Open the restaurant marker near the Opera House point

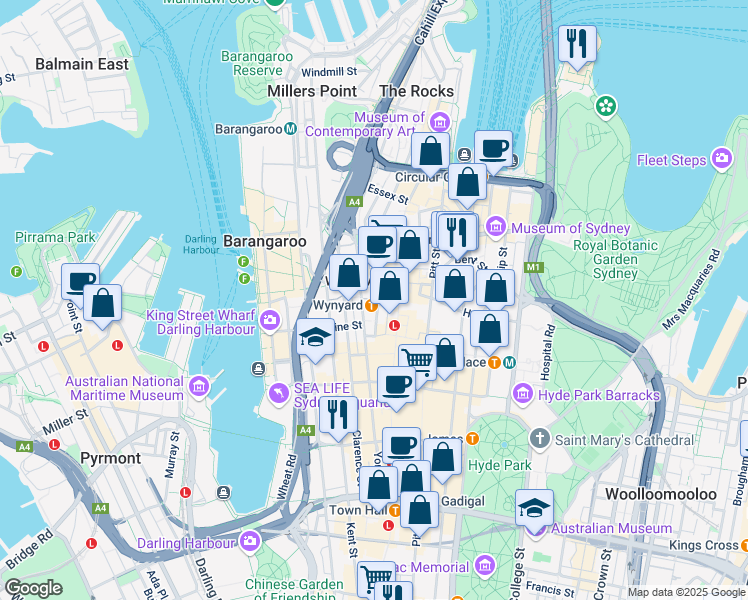click(577, 44)
